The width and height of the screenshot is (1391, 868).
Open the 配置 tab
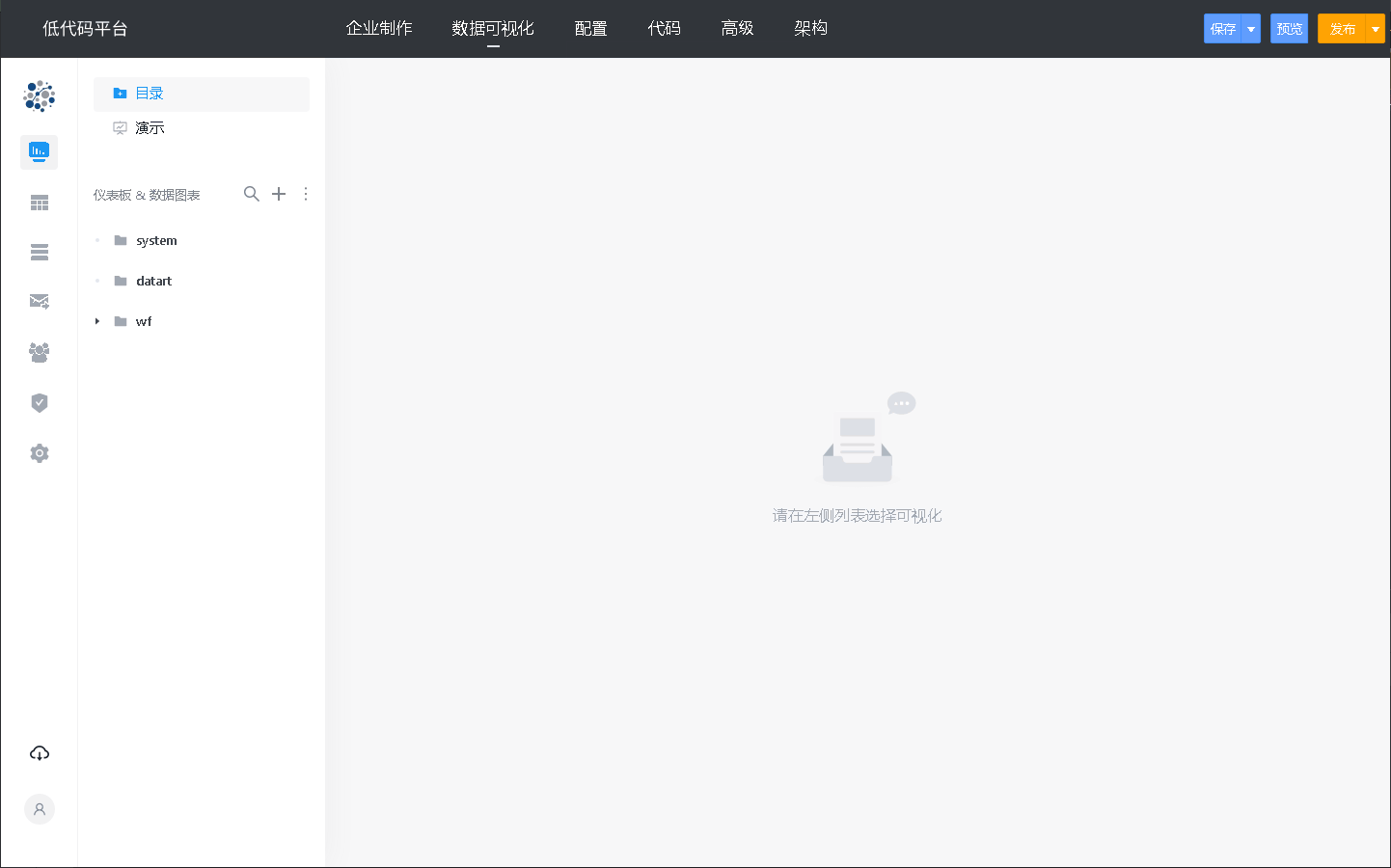point(591,28)
